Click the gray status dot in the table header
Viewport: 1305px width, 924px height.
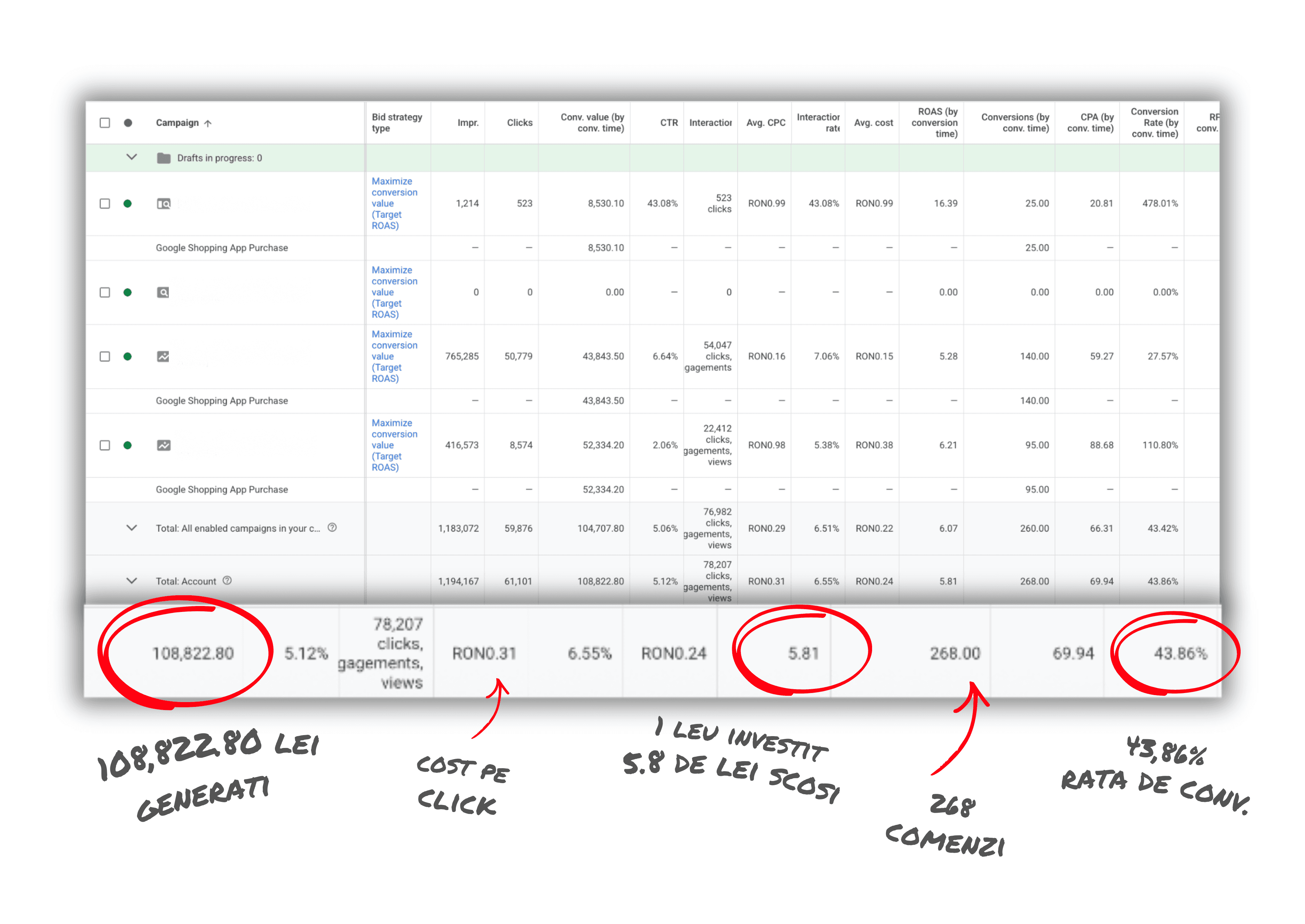pos(128,123)
